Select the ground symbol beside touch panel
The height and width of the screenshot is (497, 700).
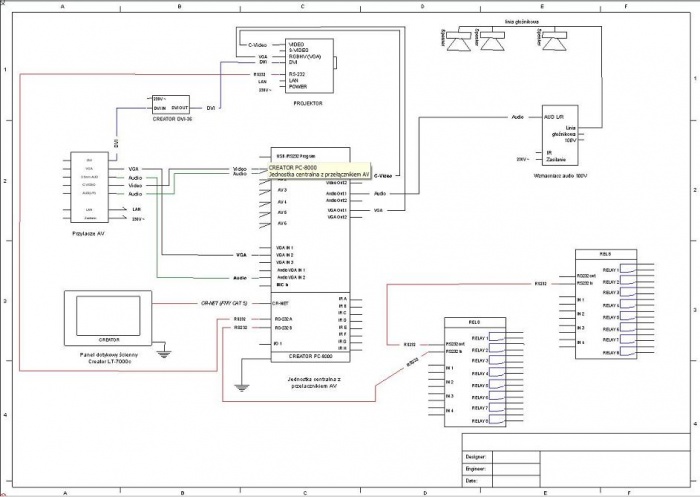coord(163,351)
